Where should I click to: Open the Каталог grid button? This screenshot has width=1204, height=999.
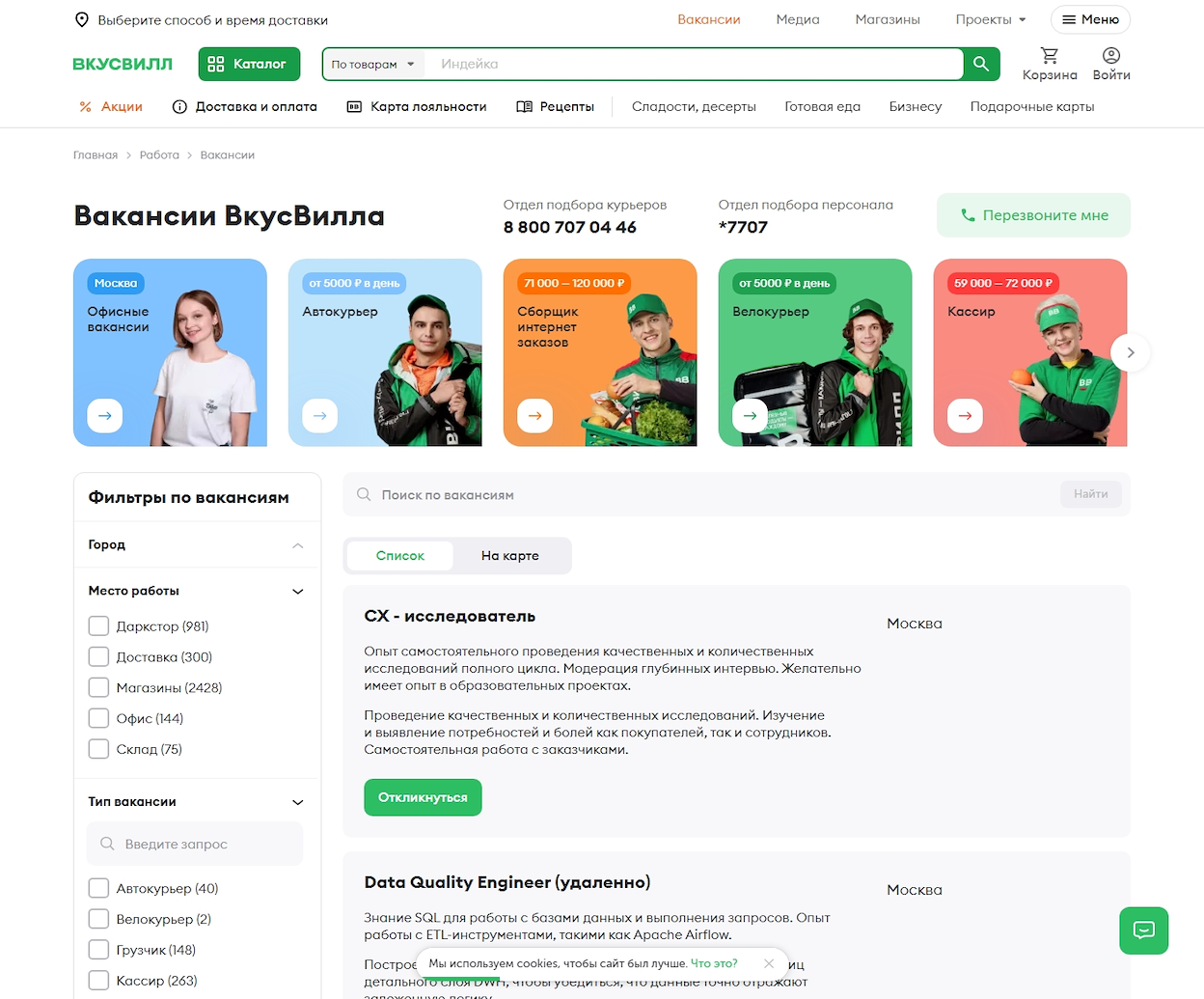[x=249, y=64]
